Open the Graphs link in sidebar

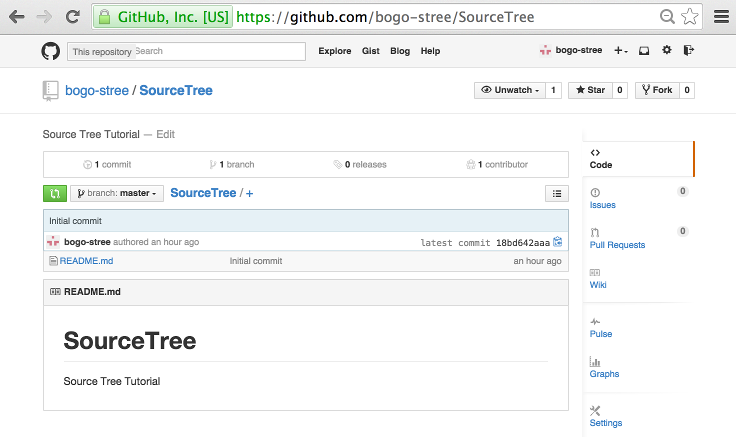605,374
